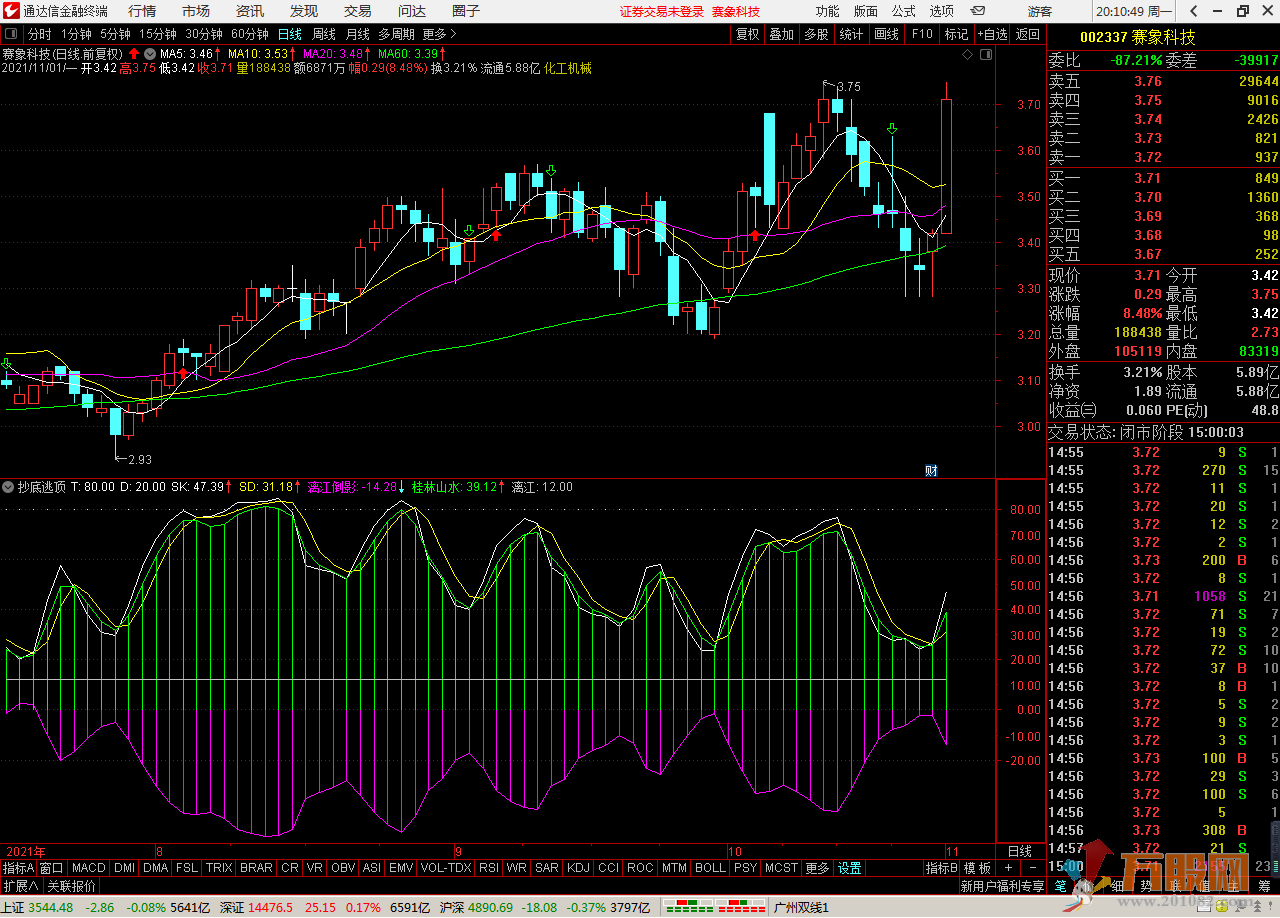
Task: Click the red up-arrow signal near 3.40
Action: click(755, 235)
